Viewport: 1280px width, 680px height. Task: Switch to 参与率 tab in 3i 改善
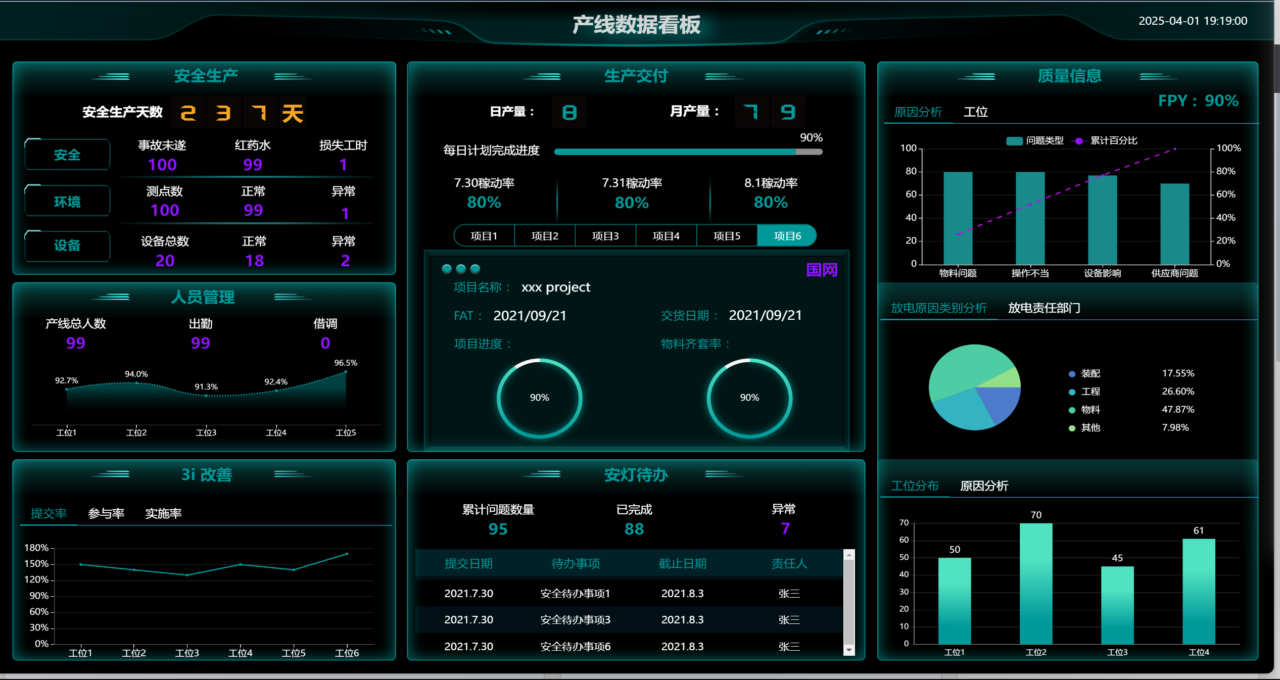[106, 514]
